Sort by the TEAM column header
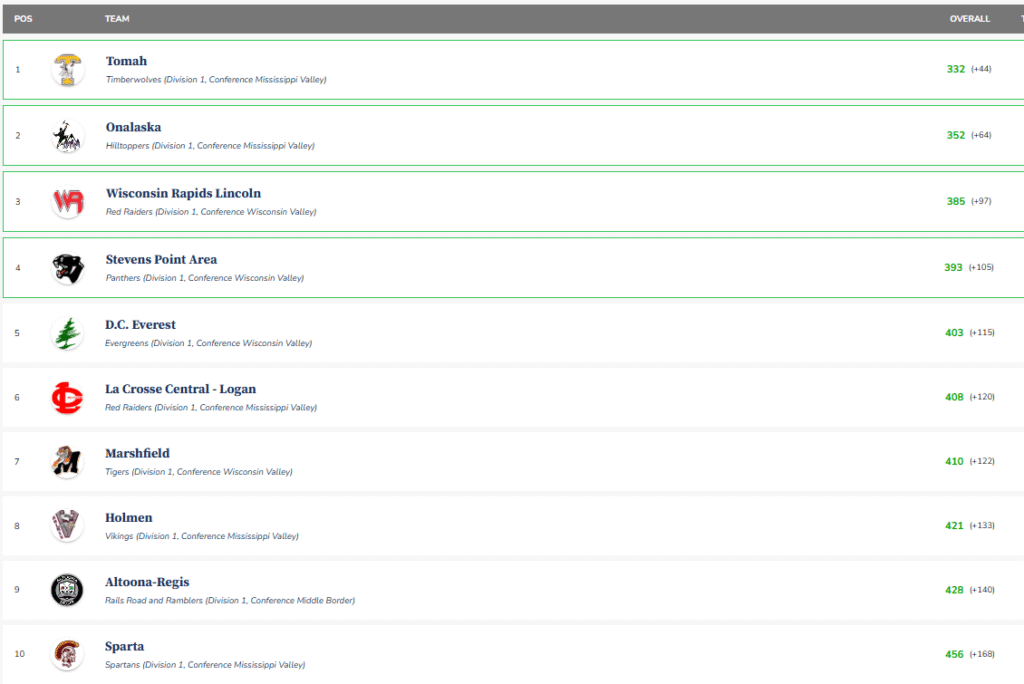The width and height of the screenshot is (1024, 684). (x=117, y=19)
